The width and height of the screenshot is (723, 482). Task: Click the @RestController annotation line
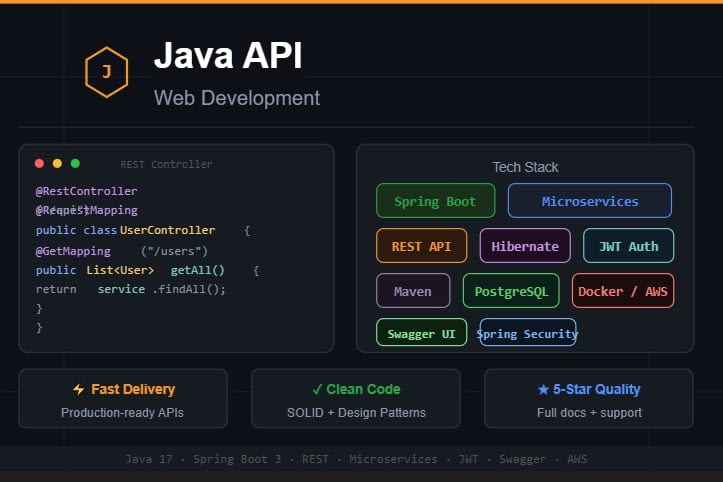click(x=86, y=191)
